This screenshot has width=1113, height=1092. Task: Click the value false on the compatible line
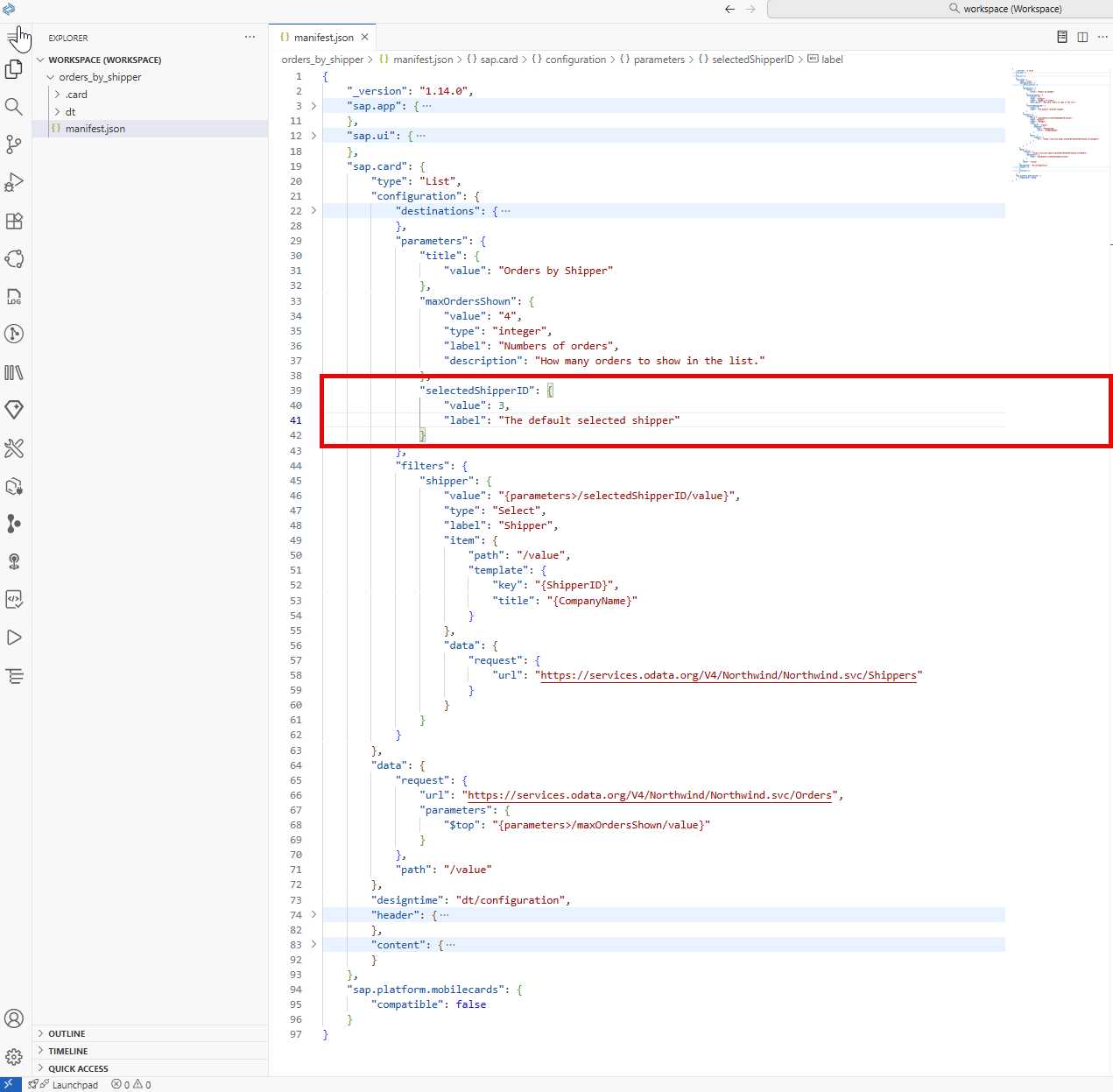[471, 1004]
